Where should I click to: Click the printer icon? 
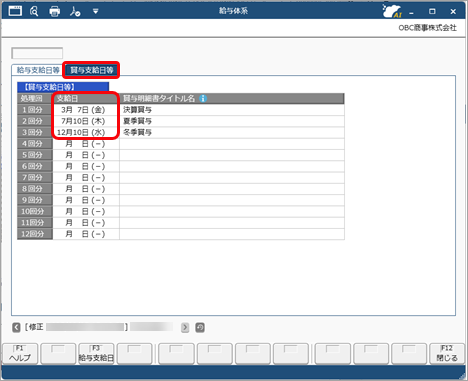tap(55, 11)
